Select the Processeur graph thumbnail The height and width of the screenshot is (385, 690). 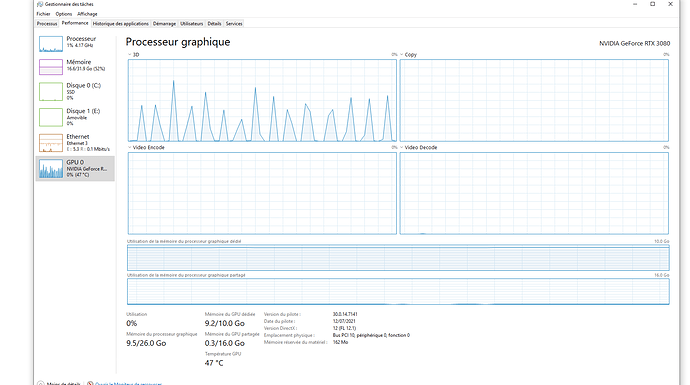(x=51, y=44)
